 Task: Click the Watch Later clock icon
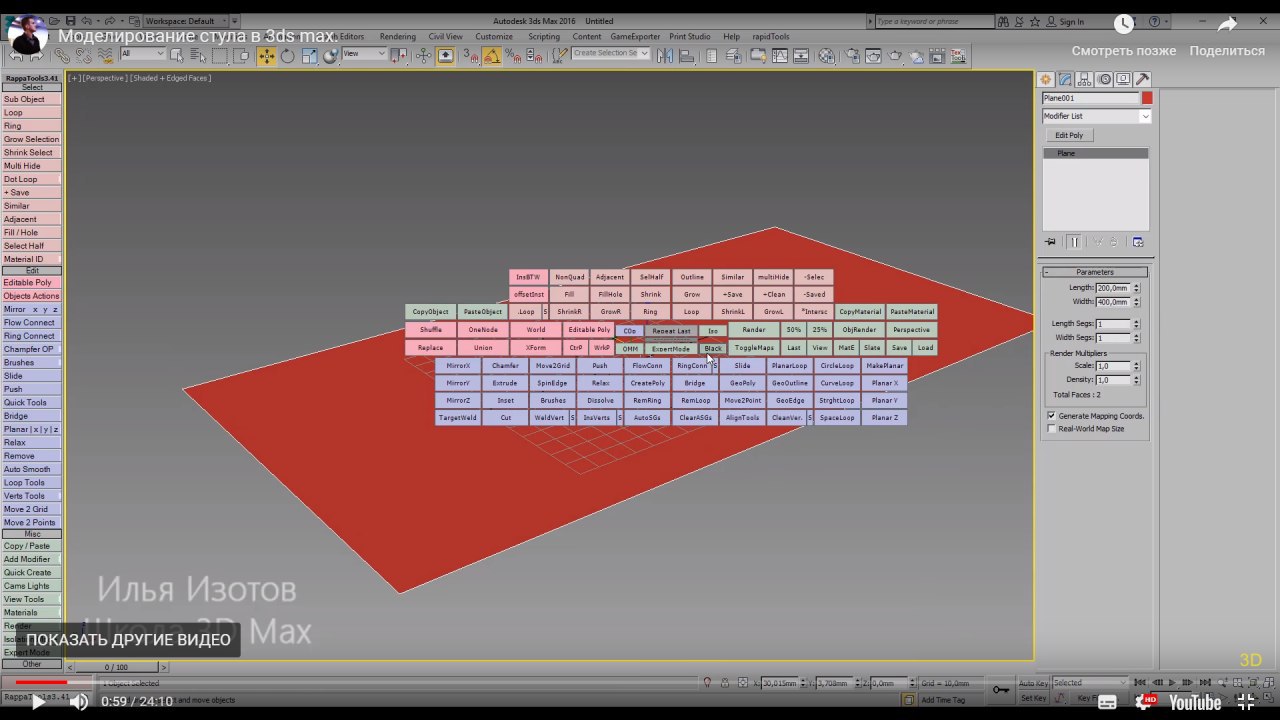click(x=1124, y=24)
